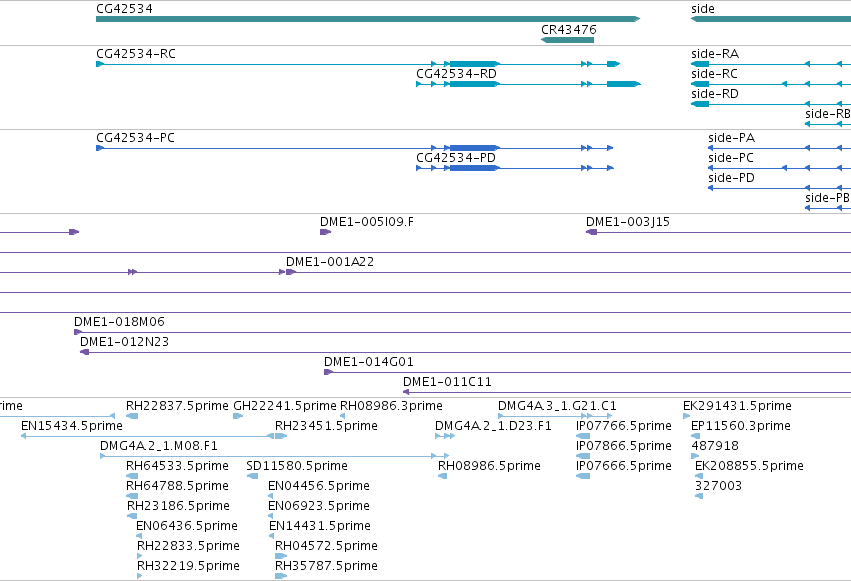Click the IP07666.5prime EST label
This screenshot has width=851, height=581.
pos(624,466)
